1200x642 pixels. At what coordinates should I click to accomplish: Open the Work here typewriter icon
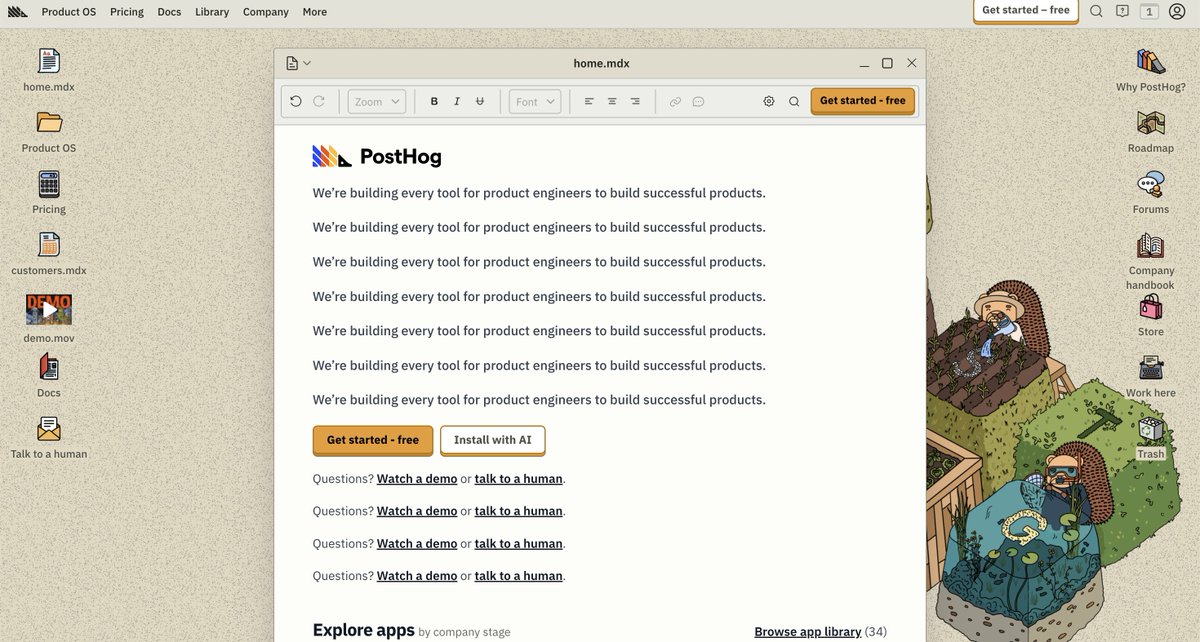tap(1151, 368)
